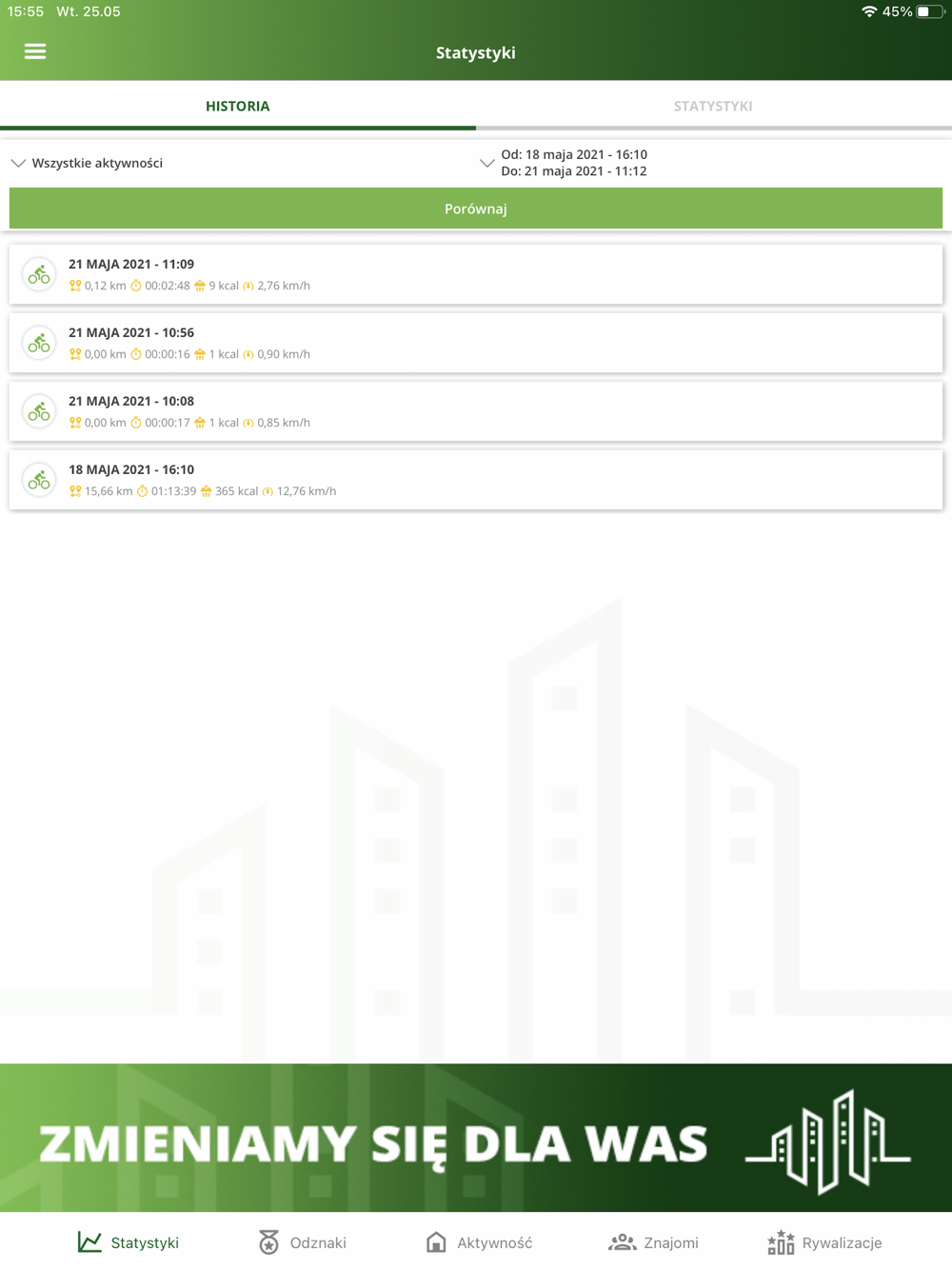This screenshot has height=1270, width=952.
Task: Open the date range Od/Do selector
Action: click(x=574, y=163)
